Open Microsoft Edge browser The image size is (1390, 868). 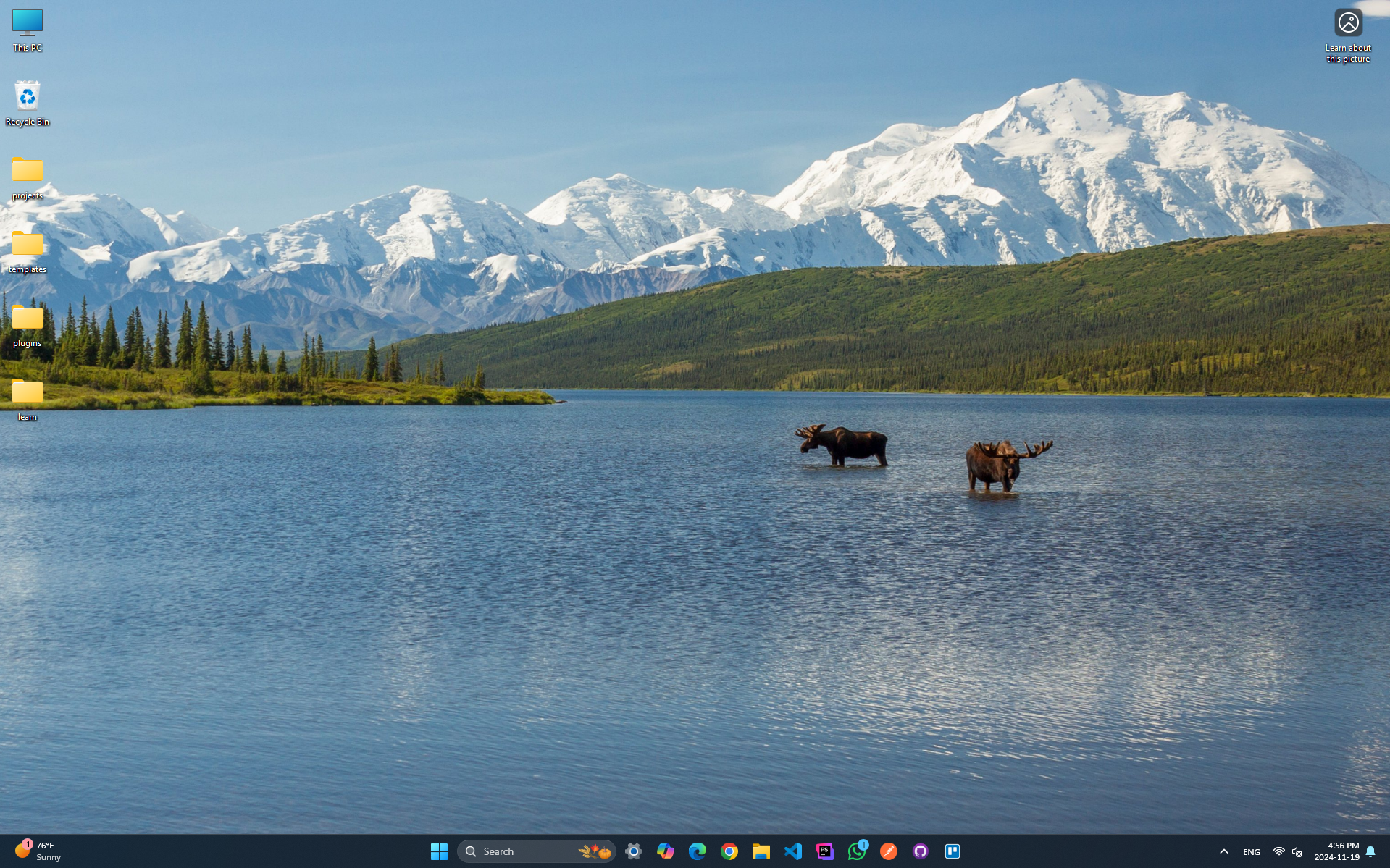[698, 851]
